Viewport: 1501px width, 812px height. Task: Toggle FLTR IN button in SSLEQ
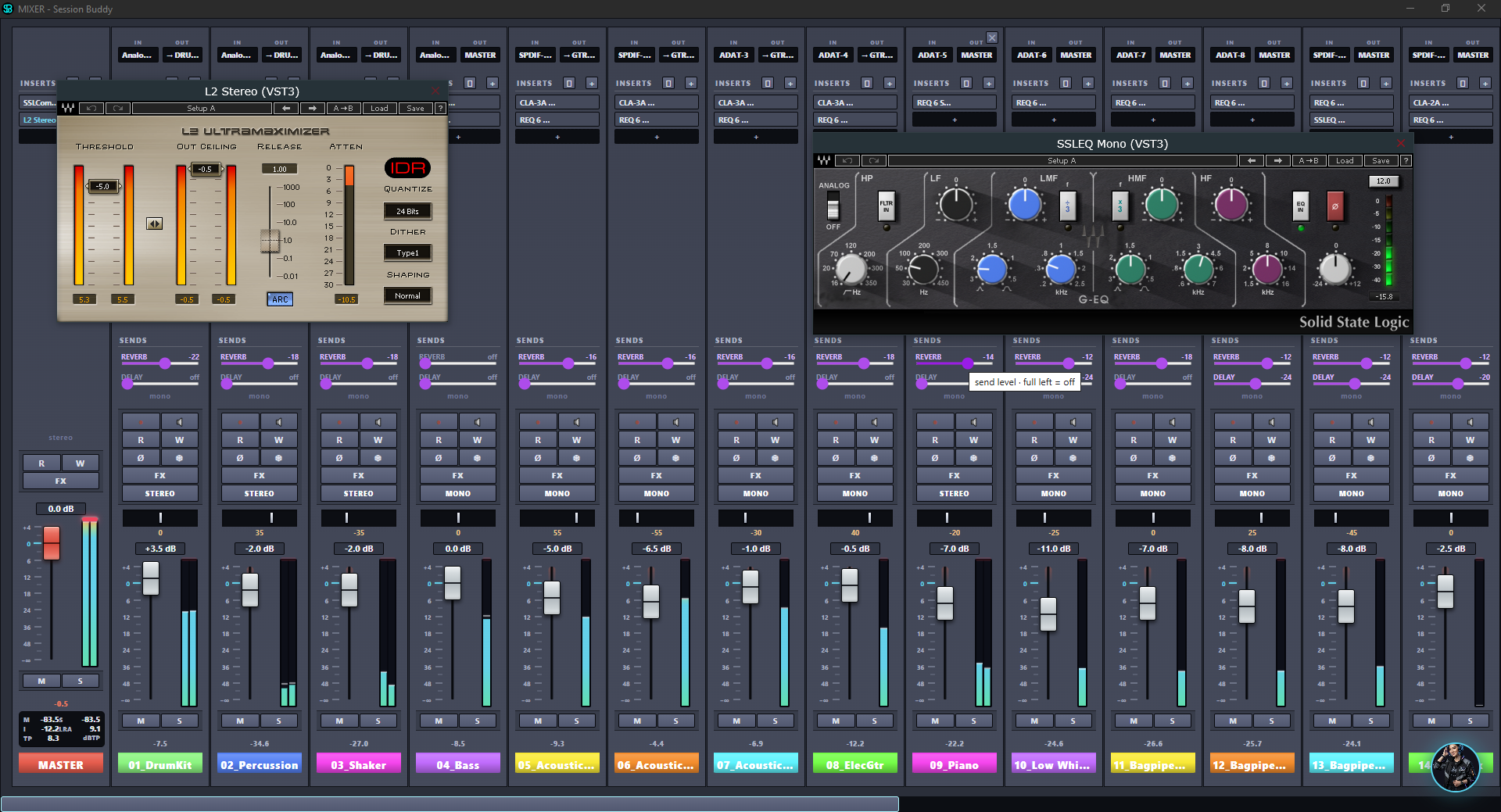tap(886, 207)
